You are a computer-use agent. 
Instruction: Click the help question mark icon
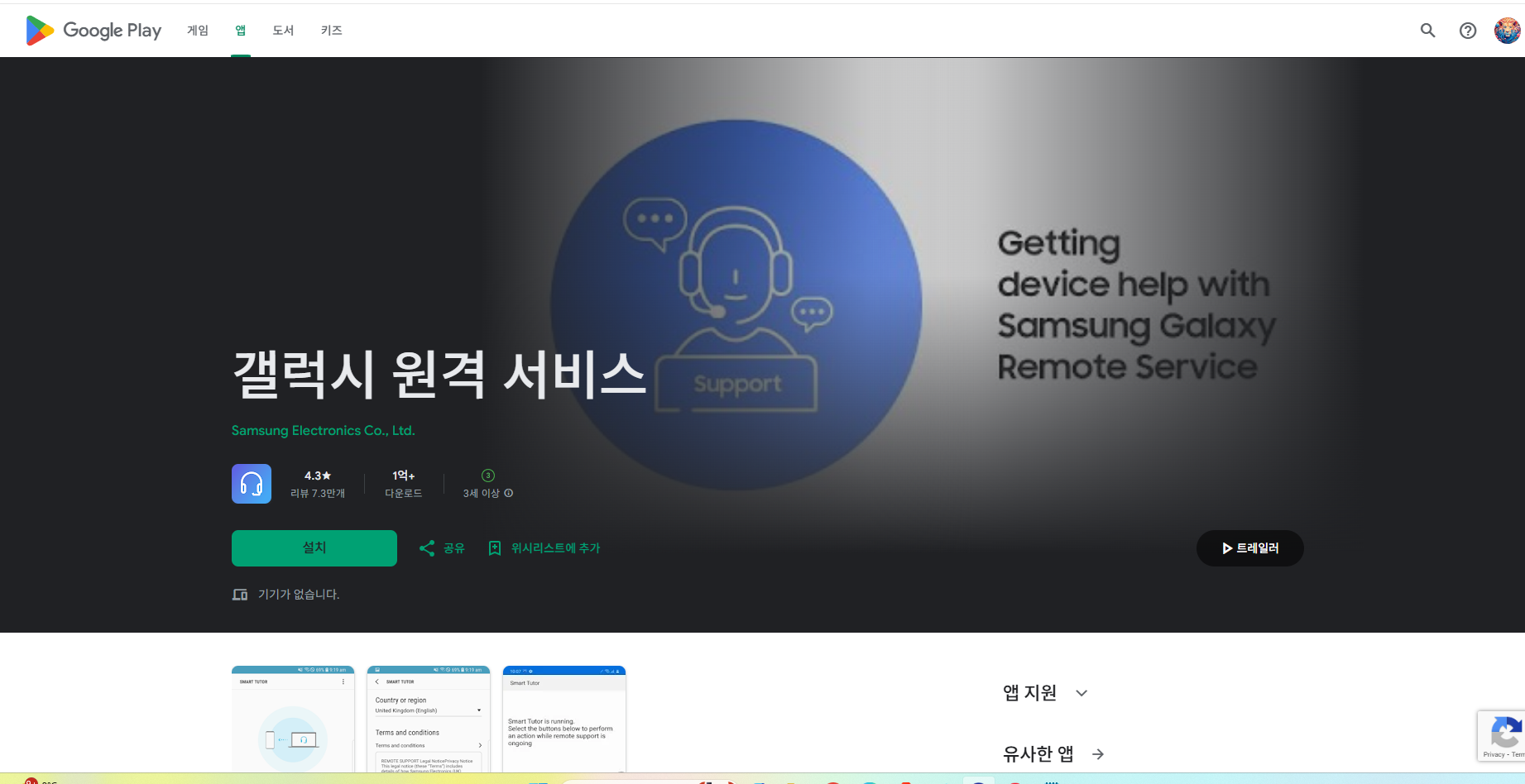click(x=1468, y=30)
